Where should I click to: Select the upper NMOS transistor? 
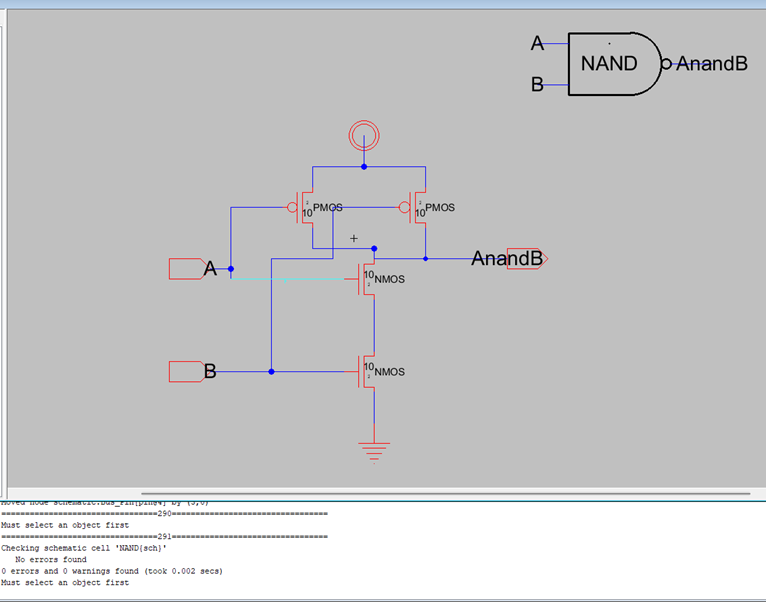367,279
